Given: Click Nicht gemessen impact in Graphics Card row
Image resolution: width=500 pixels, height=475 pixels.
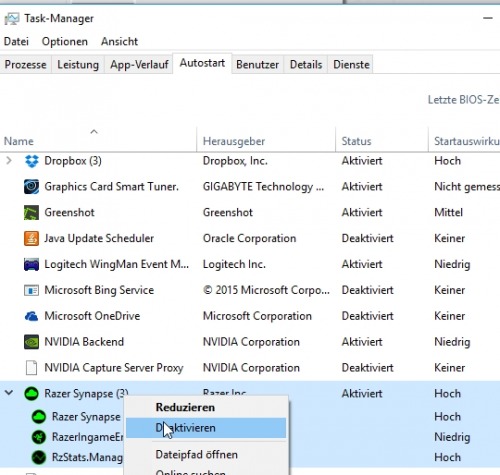Looking at the screenshot, I should tap(467, 187).
